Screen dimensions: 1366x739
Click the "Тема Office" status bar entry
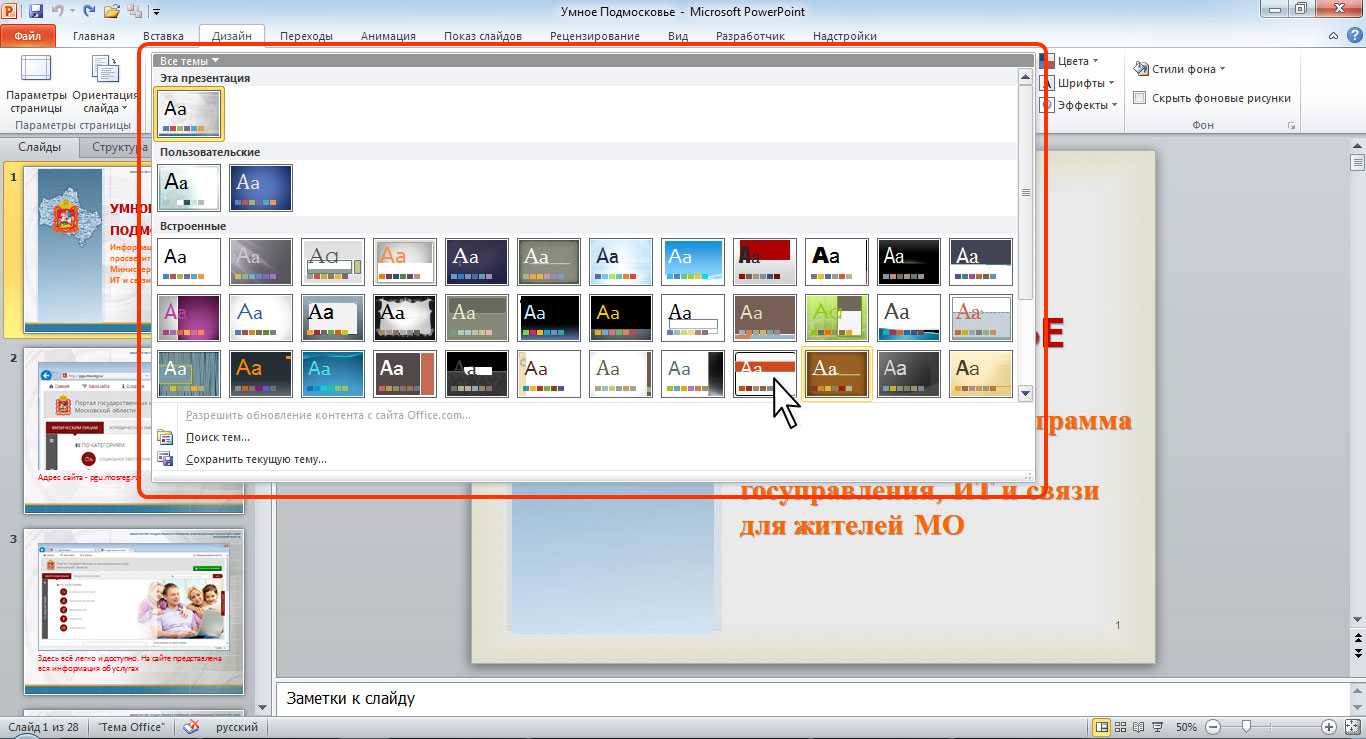[132, 727]
